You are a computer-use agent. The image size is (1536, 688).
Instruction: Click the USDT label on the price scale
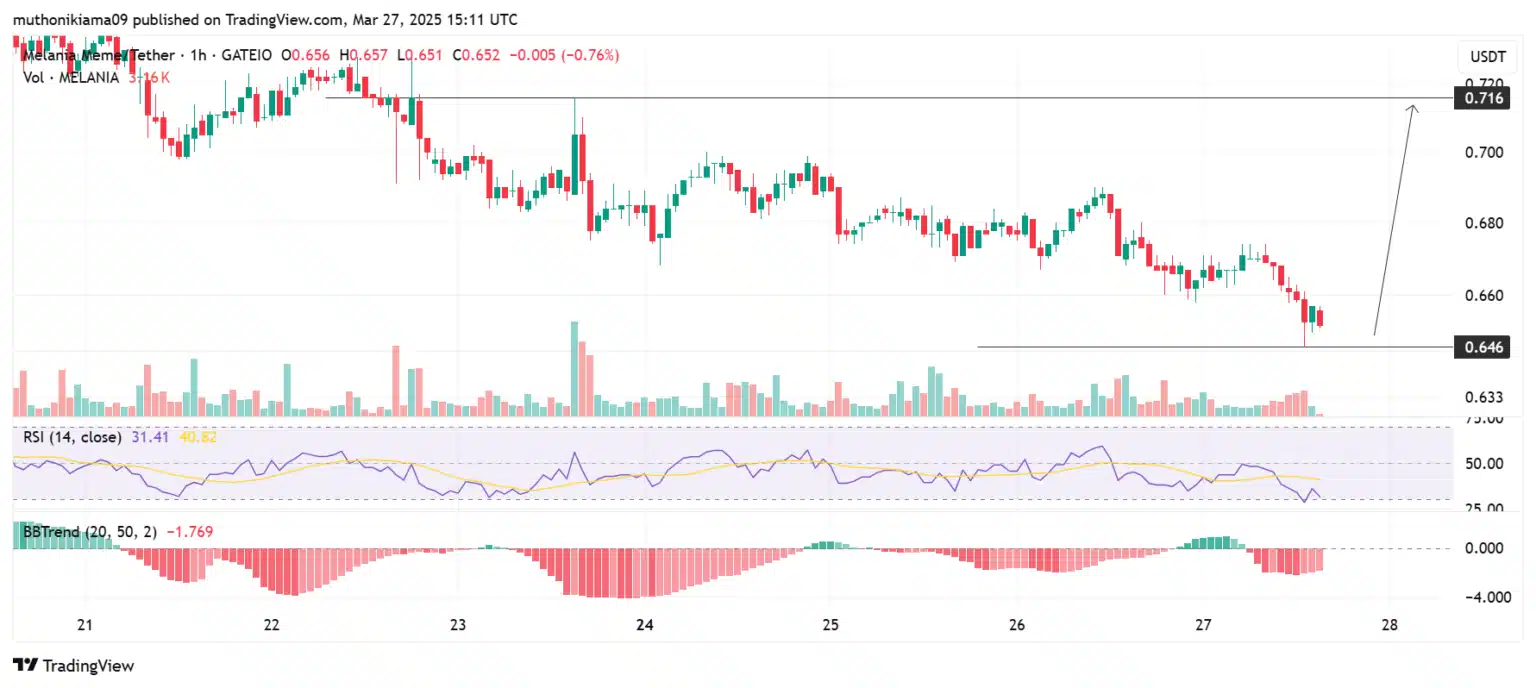(x=1487, y=57)
